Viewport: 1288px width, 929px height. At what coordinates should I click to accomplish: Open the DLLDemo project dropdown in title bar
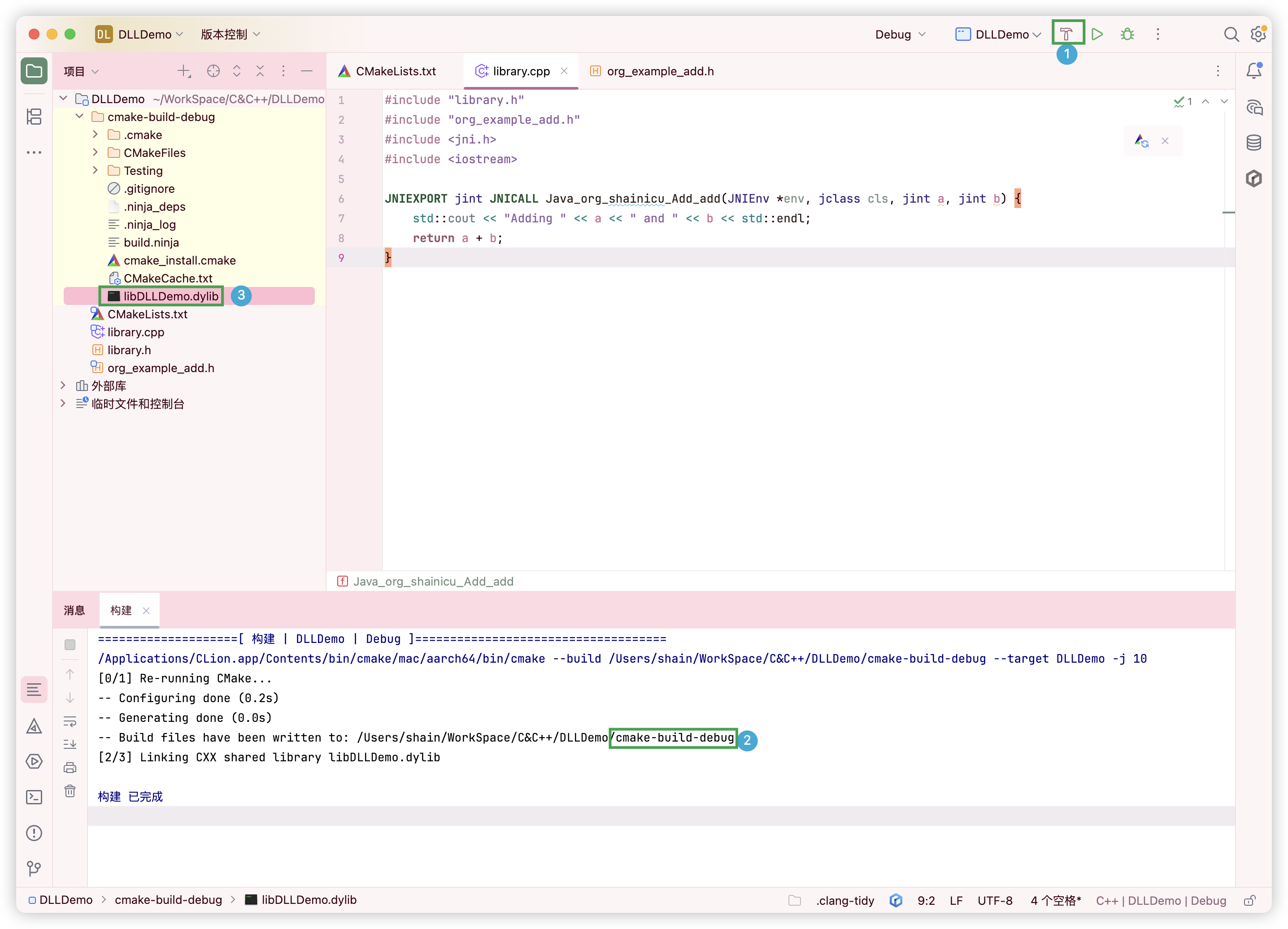139,34
